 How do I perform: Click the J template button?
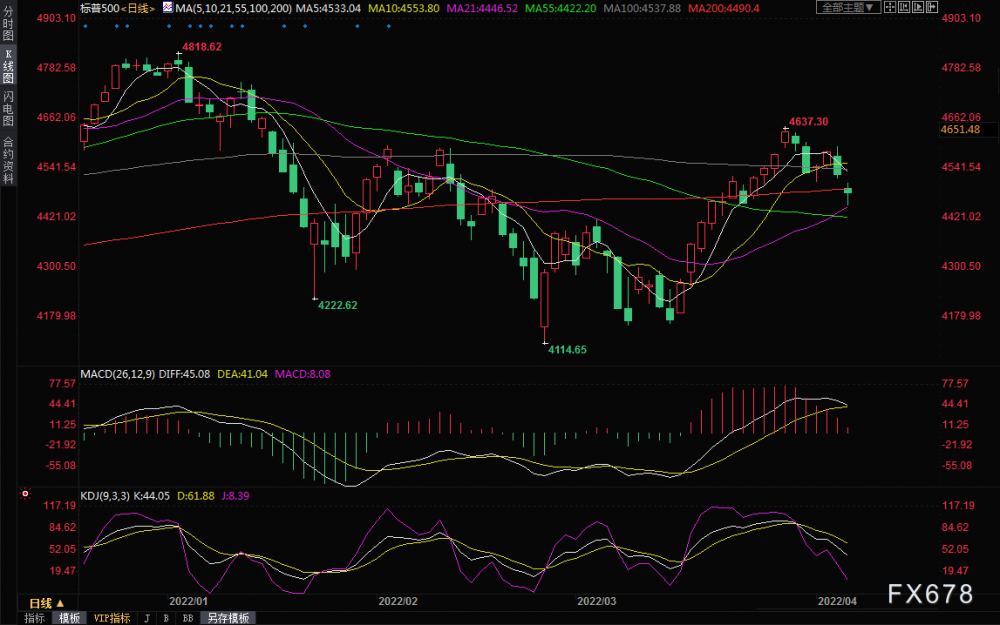[147, 618]
